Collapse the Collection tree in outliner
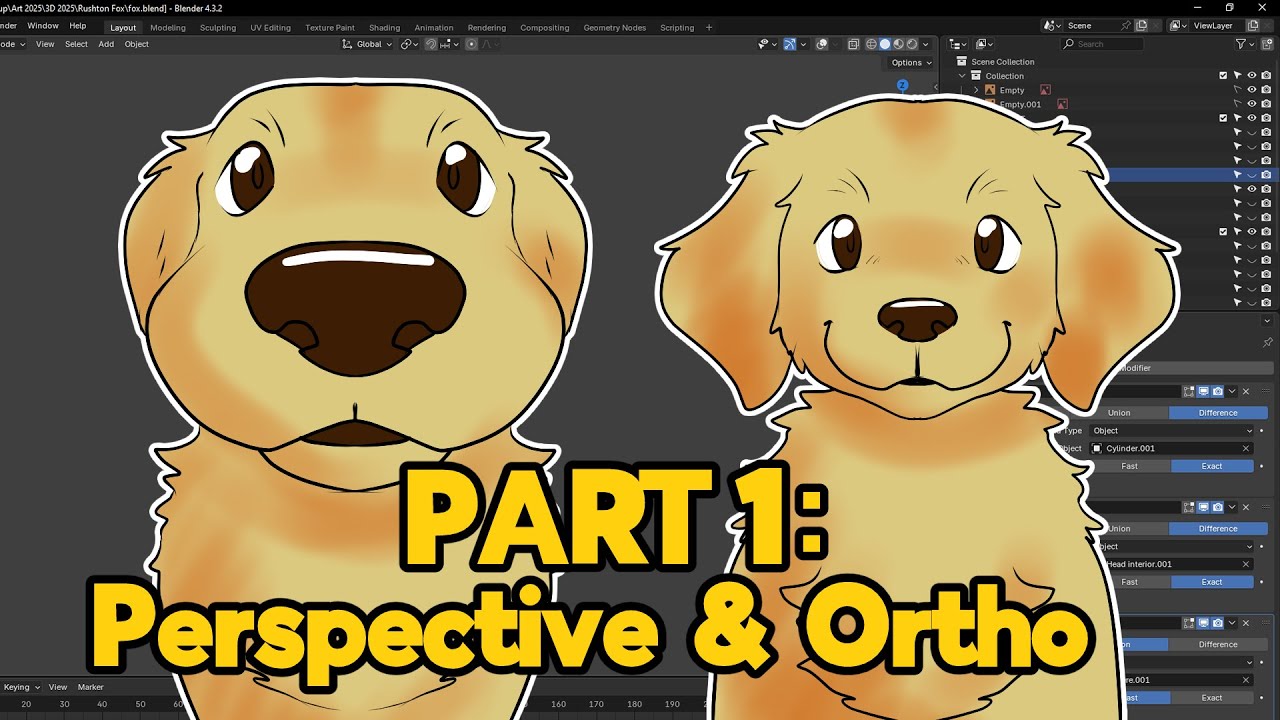Image resolution: width=1280 pixels, height=720 pixels. [x=963, y=76]
